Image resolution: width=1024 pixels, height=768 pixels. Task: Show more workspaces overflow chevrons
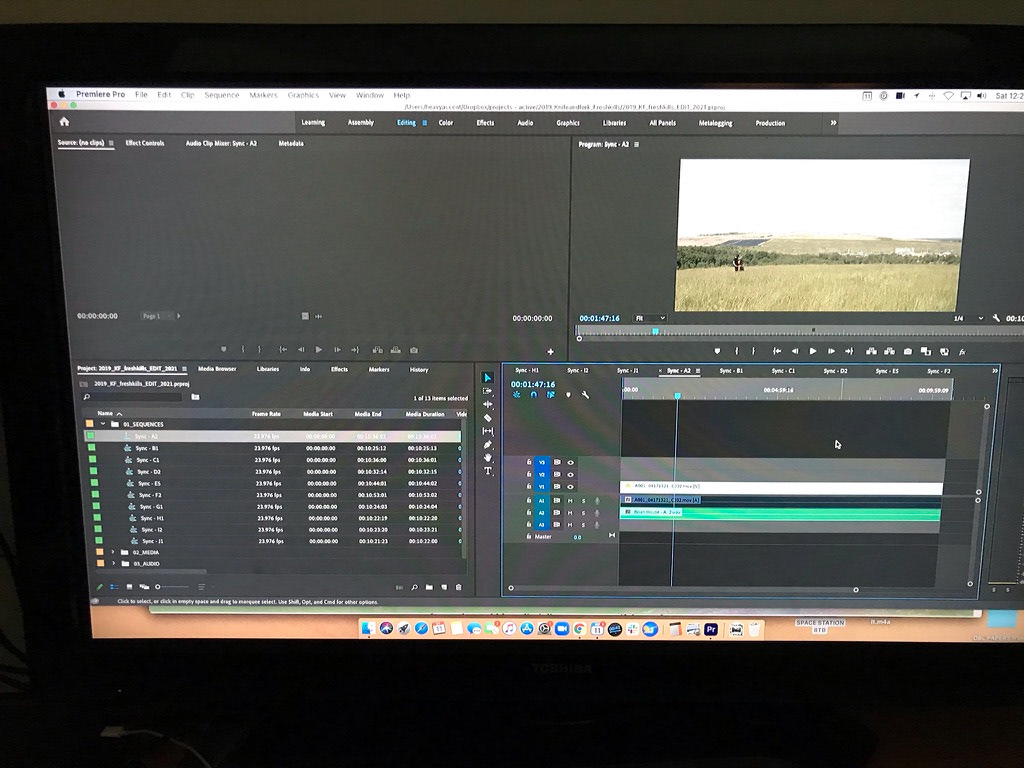(x=833, y=122)
